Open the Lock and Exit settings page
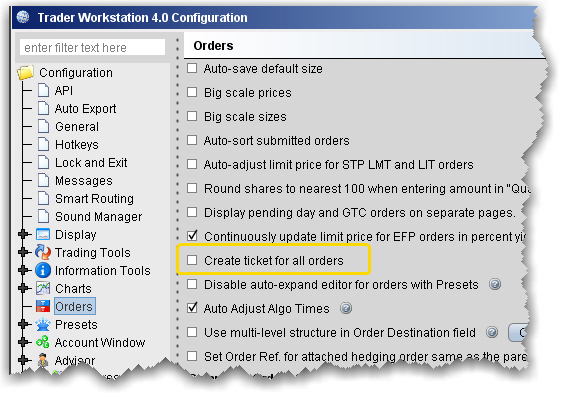This screenshot has width=566, height=398. click(91, 162)
